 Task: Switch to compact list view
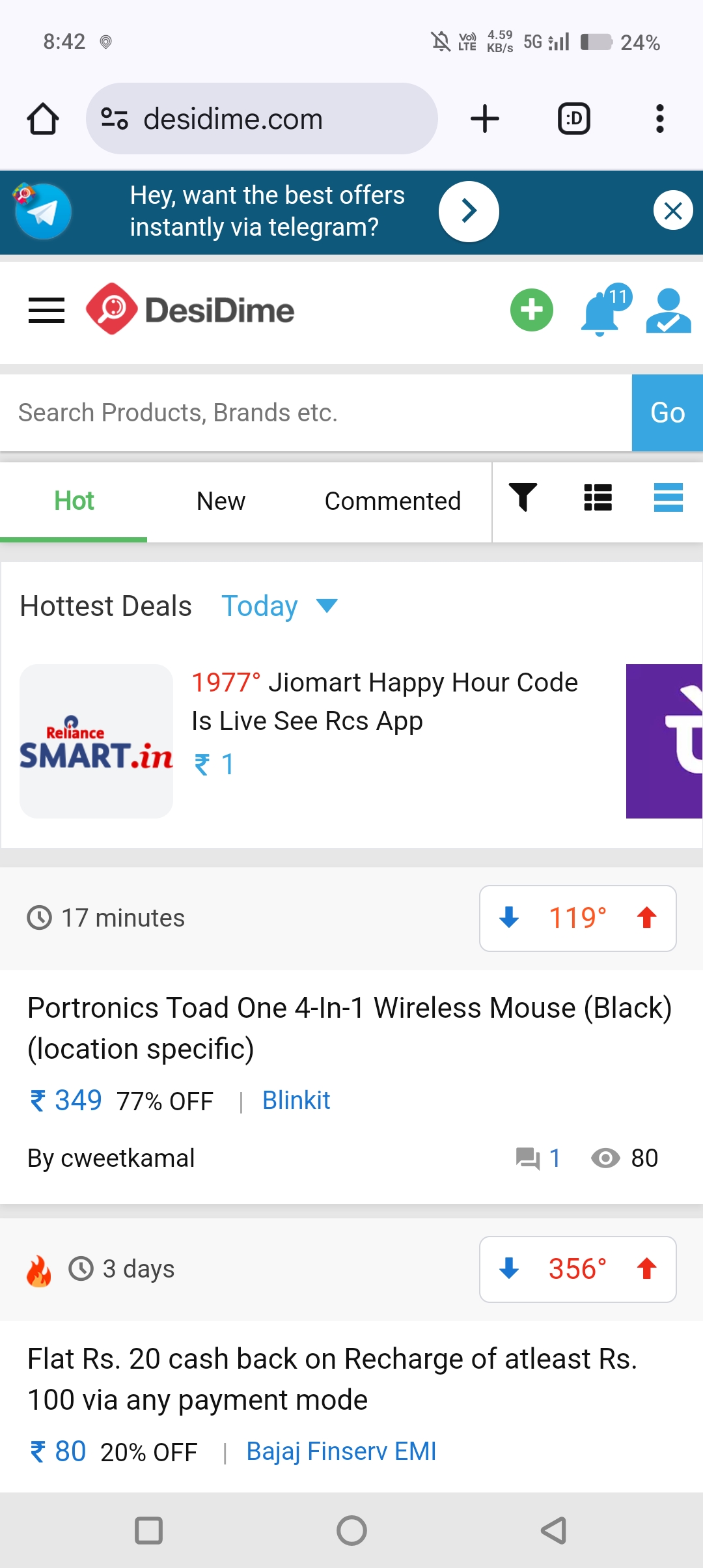[598, 498]
